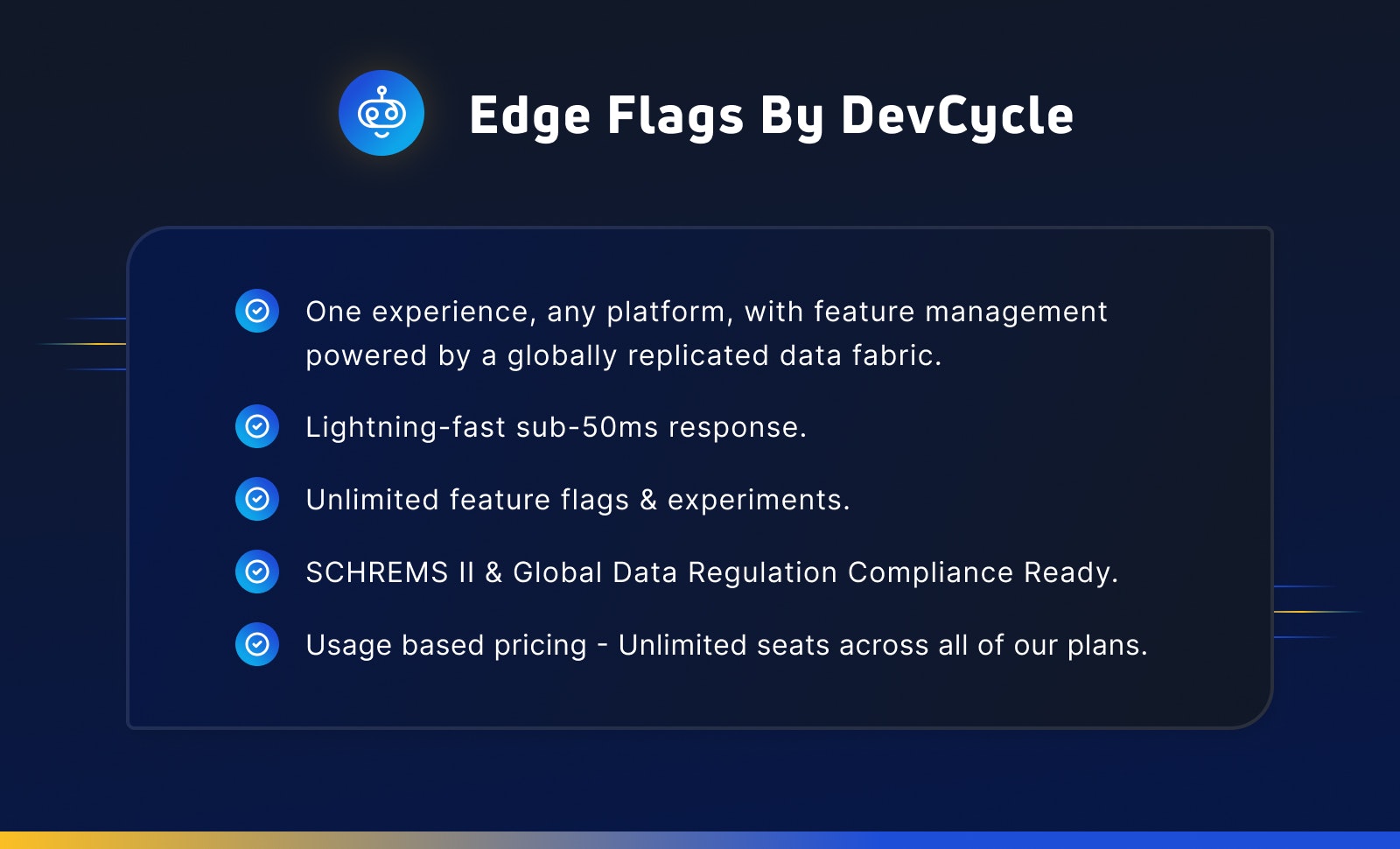Click the One experience, any platform text line
The height and width of the screenshot is (849, 1400).
(706, 312)
